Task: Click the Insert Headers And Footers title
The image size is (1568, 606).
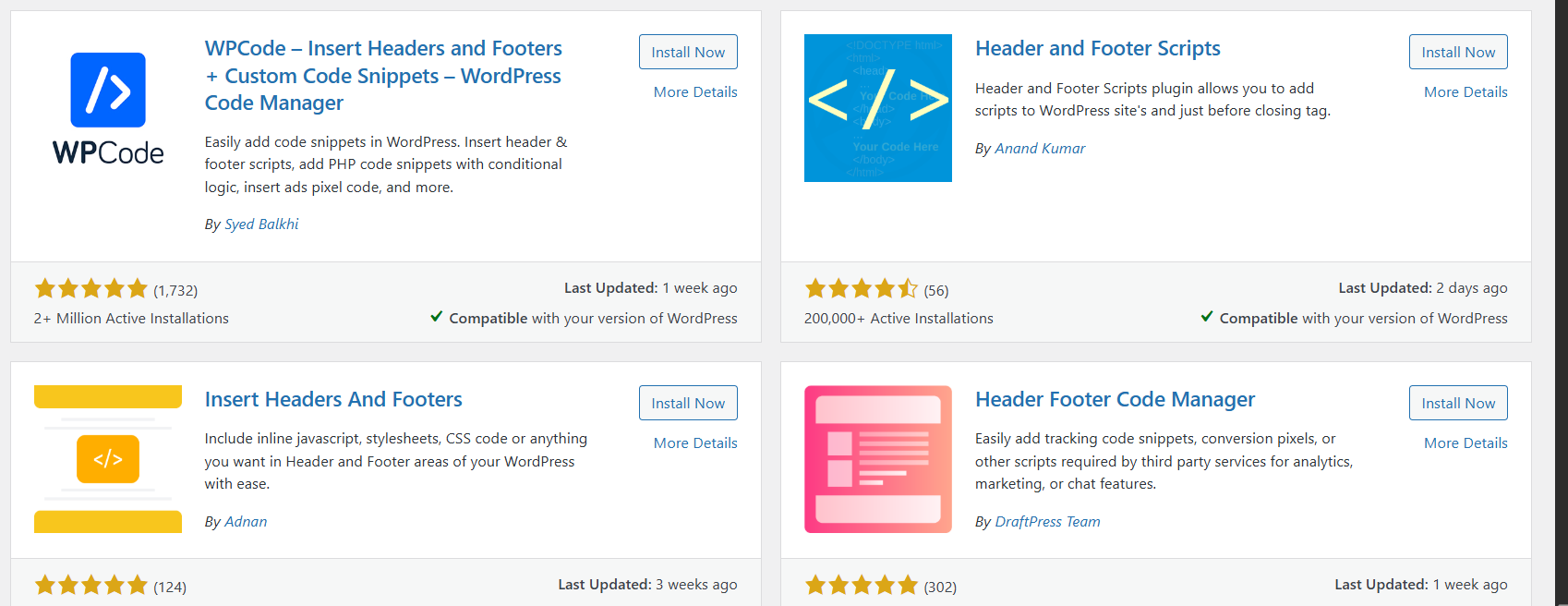Action: [x=333, y=399]
